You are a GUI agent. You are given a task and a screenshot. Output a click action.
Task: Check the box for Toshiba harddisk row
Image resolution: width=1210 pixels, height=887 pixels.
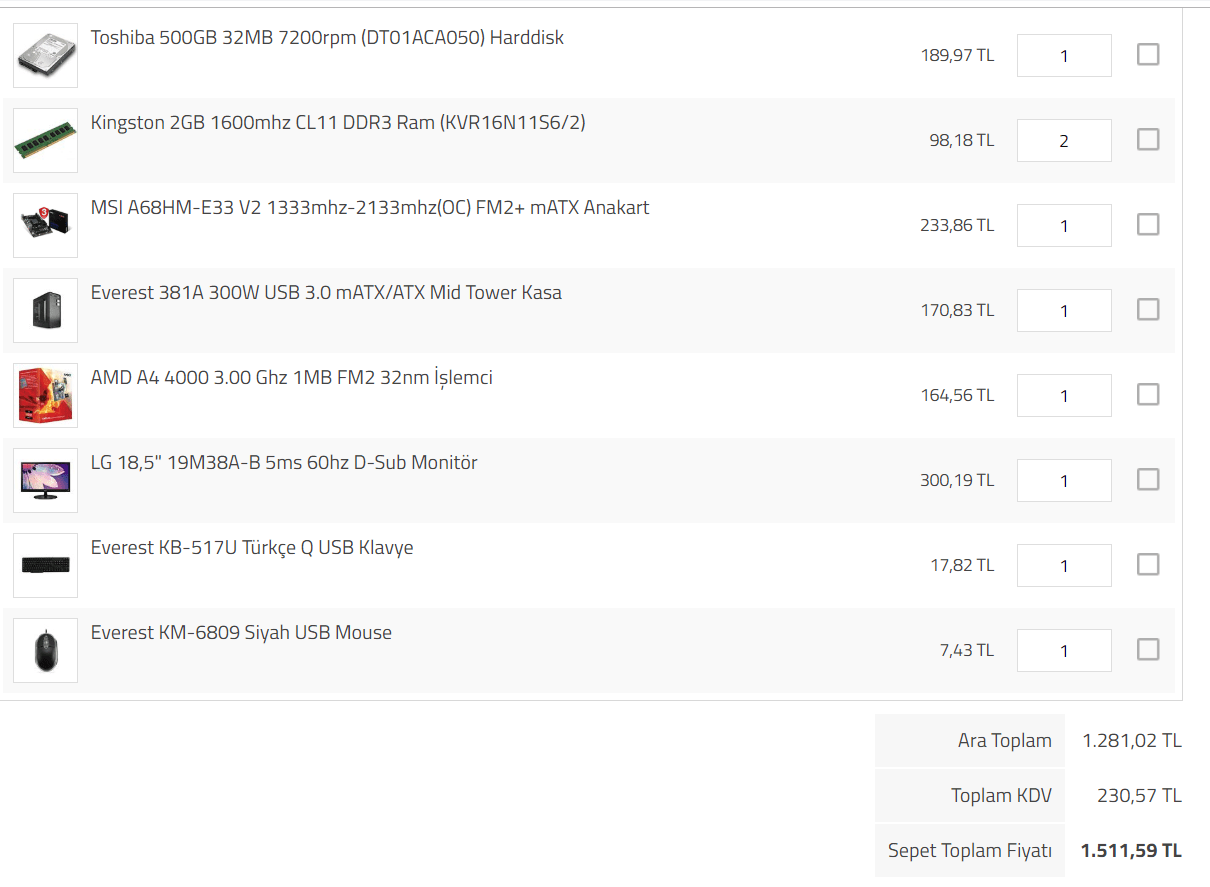tap(1148, 55)
